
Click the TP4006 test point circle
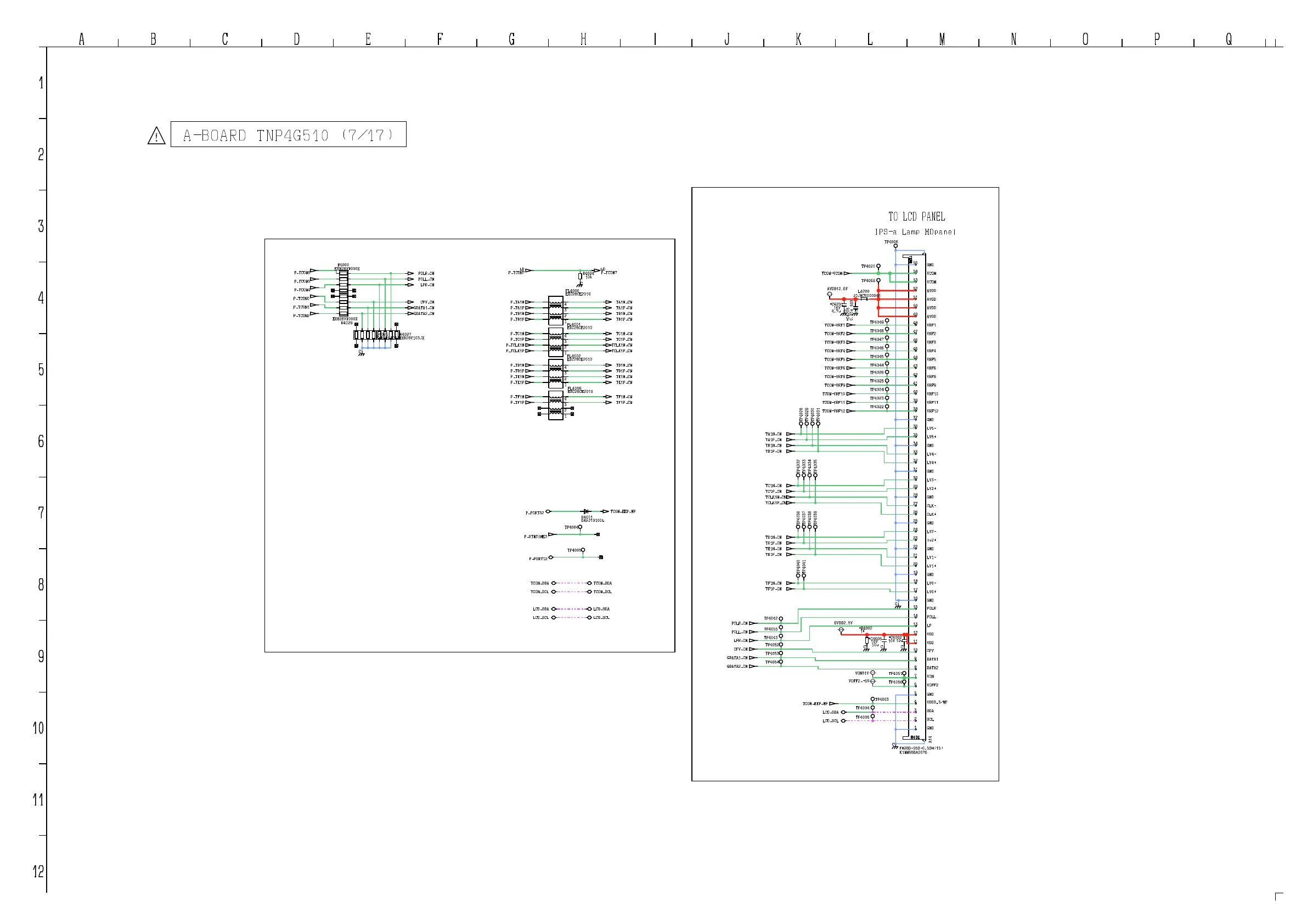[x=895, y=246]
